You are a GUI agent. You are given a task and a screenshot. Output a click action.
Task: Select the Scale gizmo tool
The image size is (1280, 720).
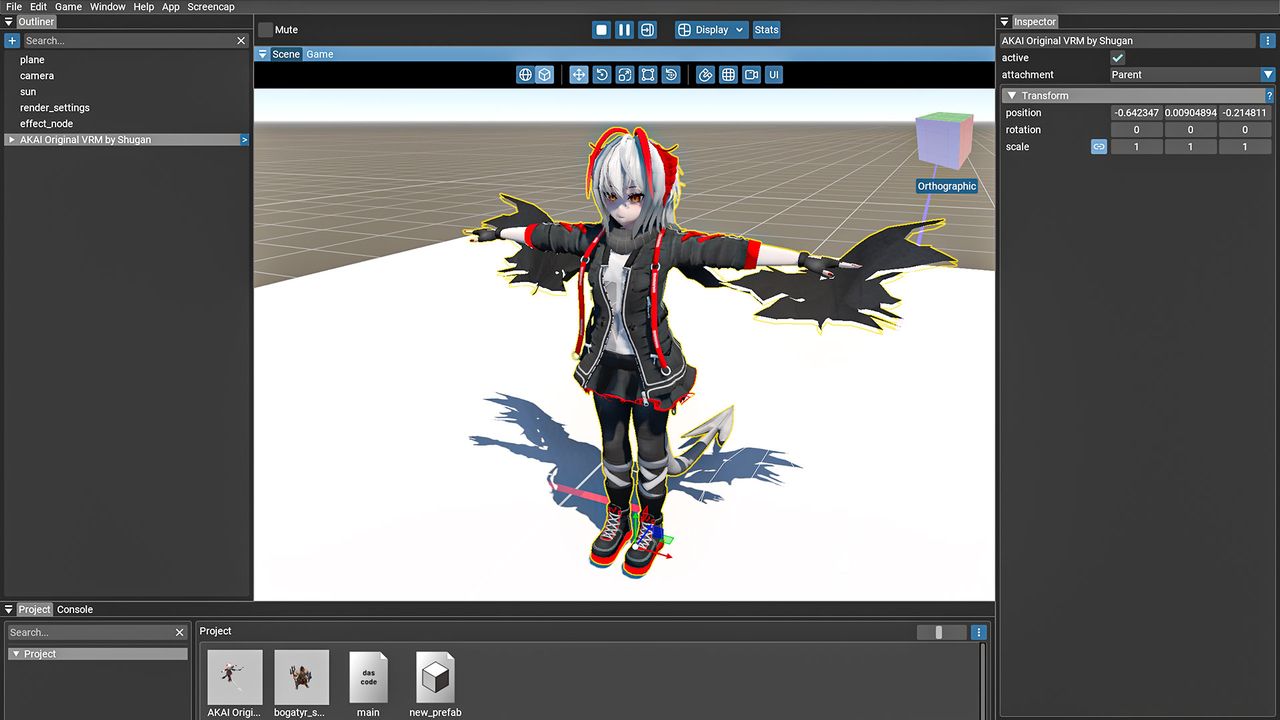click(624, 75)
